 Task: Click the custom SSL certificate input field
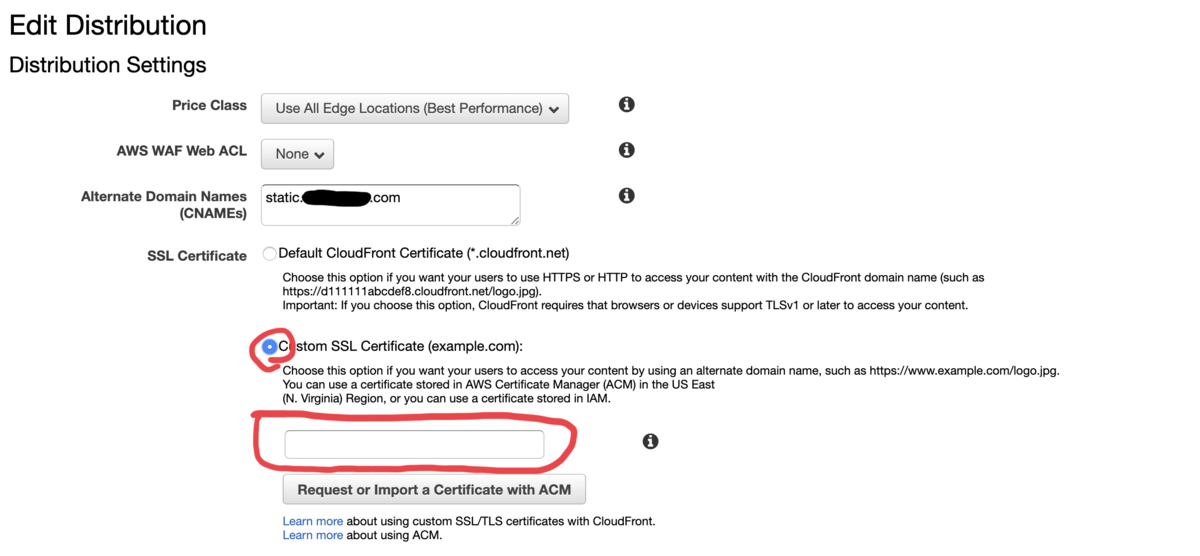click(414, 444)
